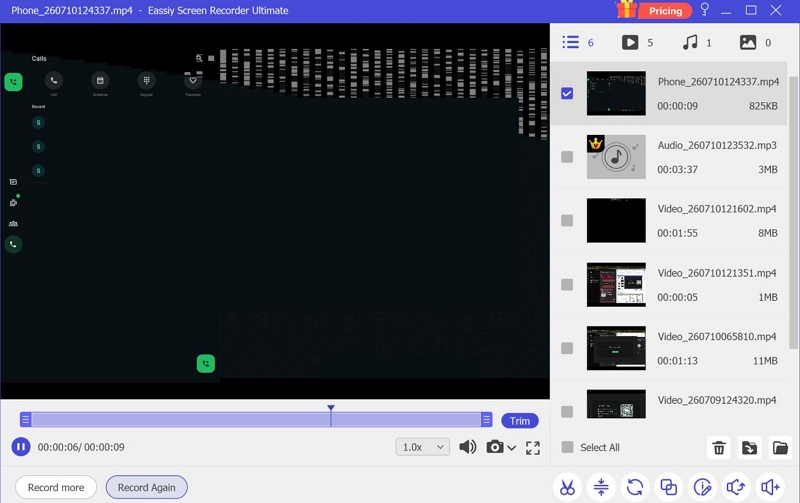Open the media metadata editor tool
This screenshot has width=800, height=503.
(703, 487)
